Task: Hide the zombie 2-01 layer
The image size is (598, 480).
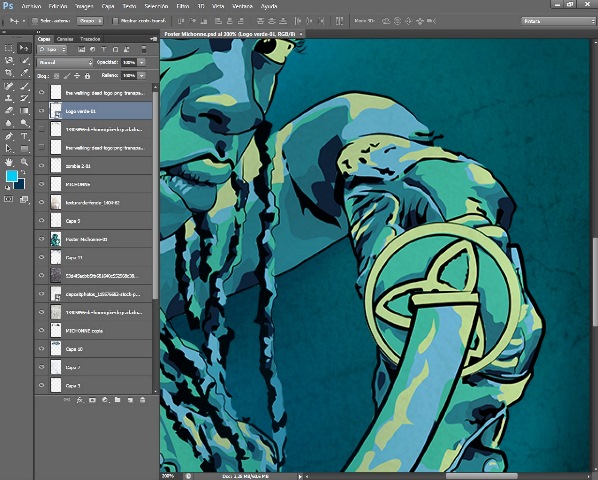Action: click(x=41, y=166)
